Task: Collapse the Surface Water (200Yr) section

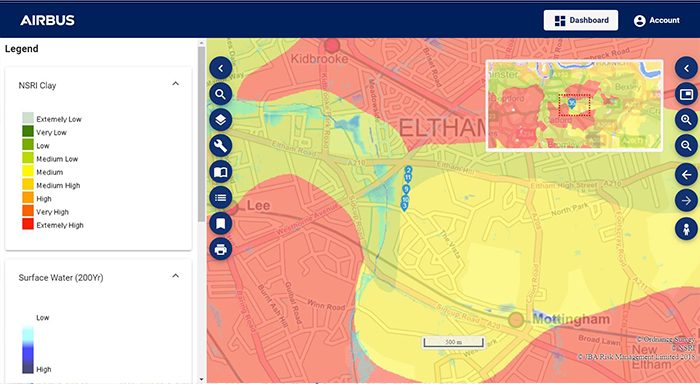Action: [x=175, y=276]
